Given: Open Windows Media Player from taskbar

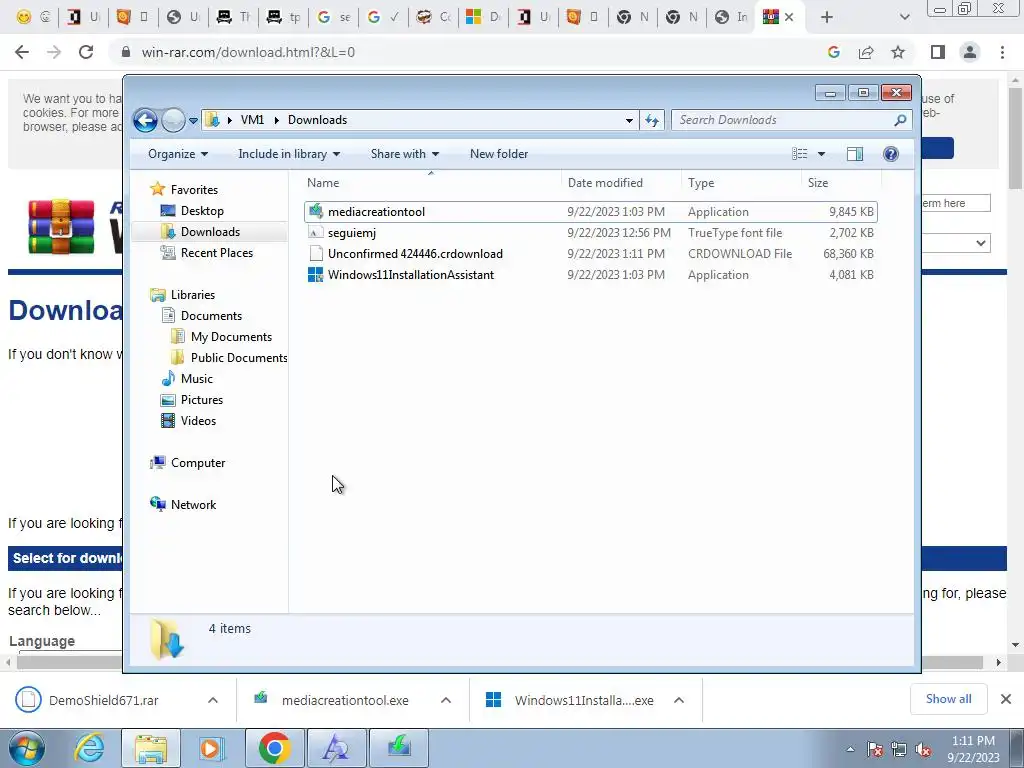Looking at the screenshot, I should [212, 748].
